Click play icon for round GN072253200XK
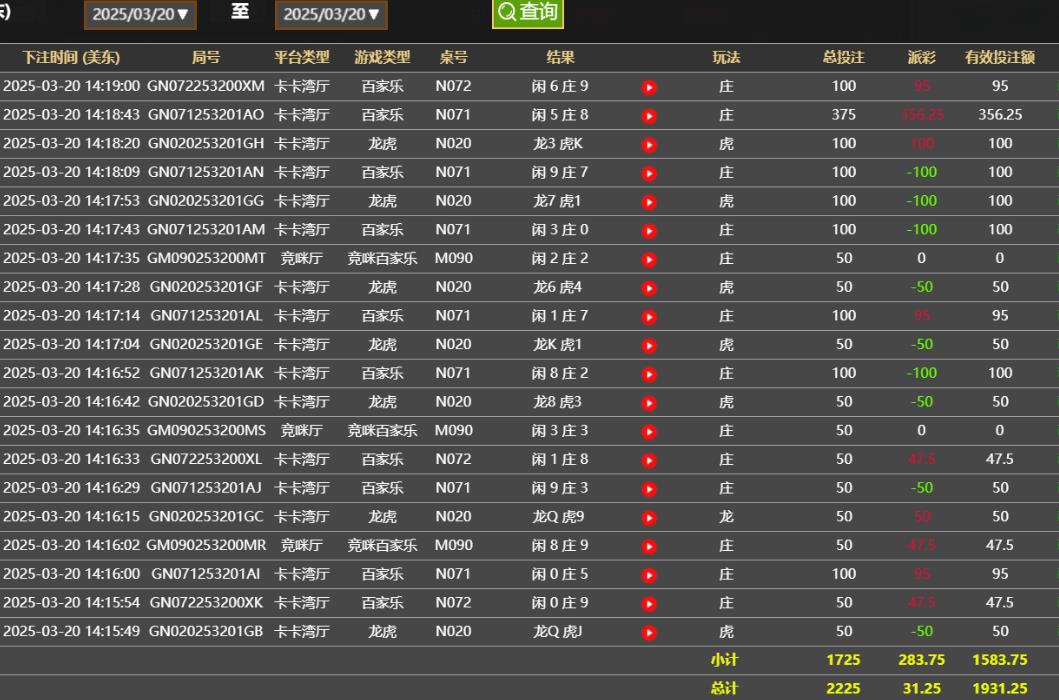1059x700 pixels. (x=649, y=604)
